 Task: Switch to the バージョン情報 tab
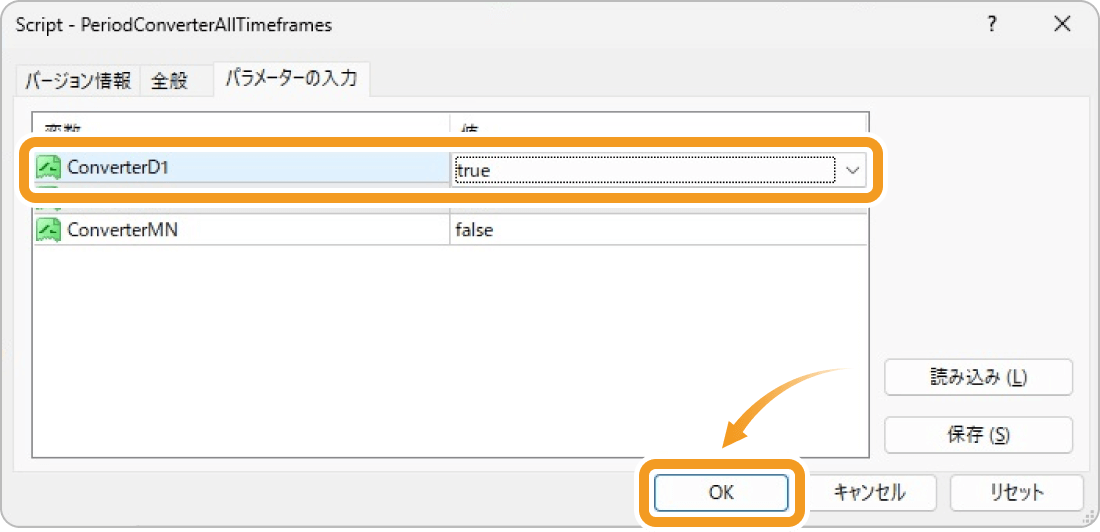[78, 81]
